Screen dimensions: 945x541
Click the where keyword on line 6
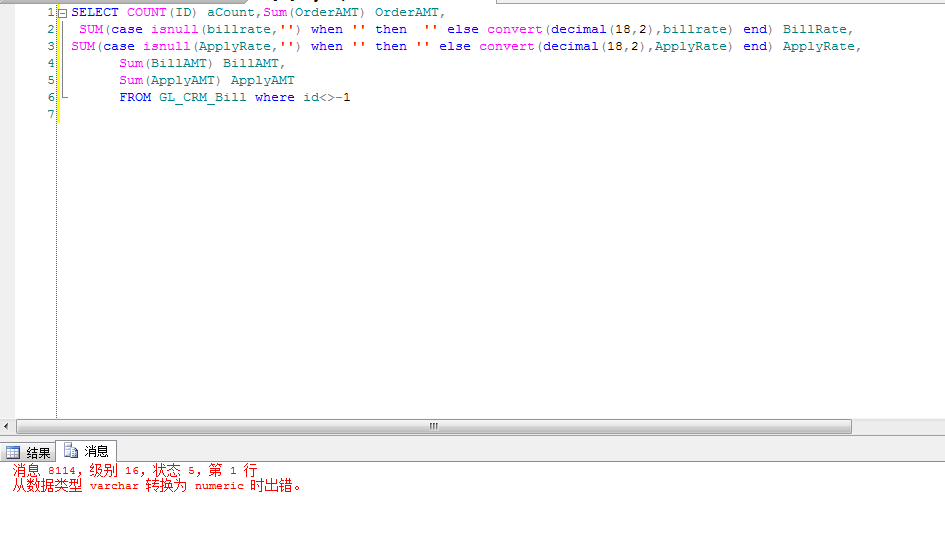[275, 97]
